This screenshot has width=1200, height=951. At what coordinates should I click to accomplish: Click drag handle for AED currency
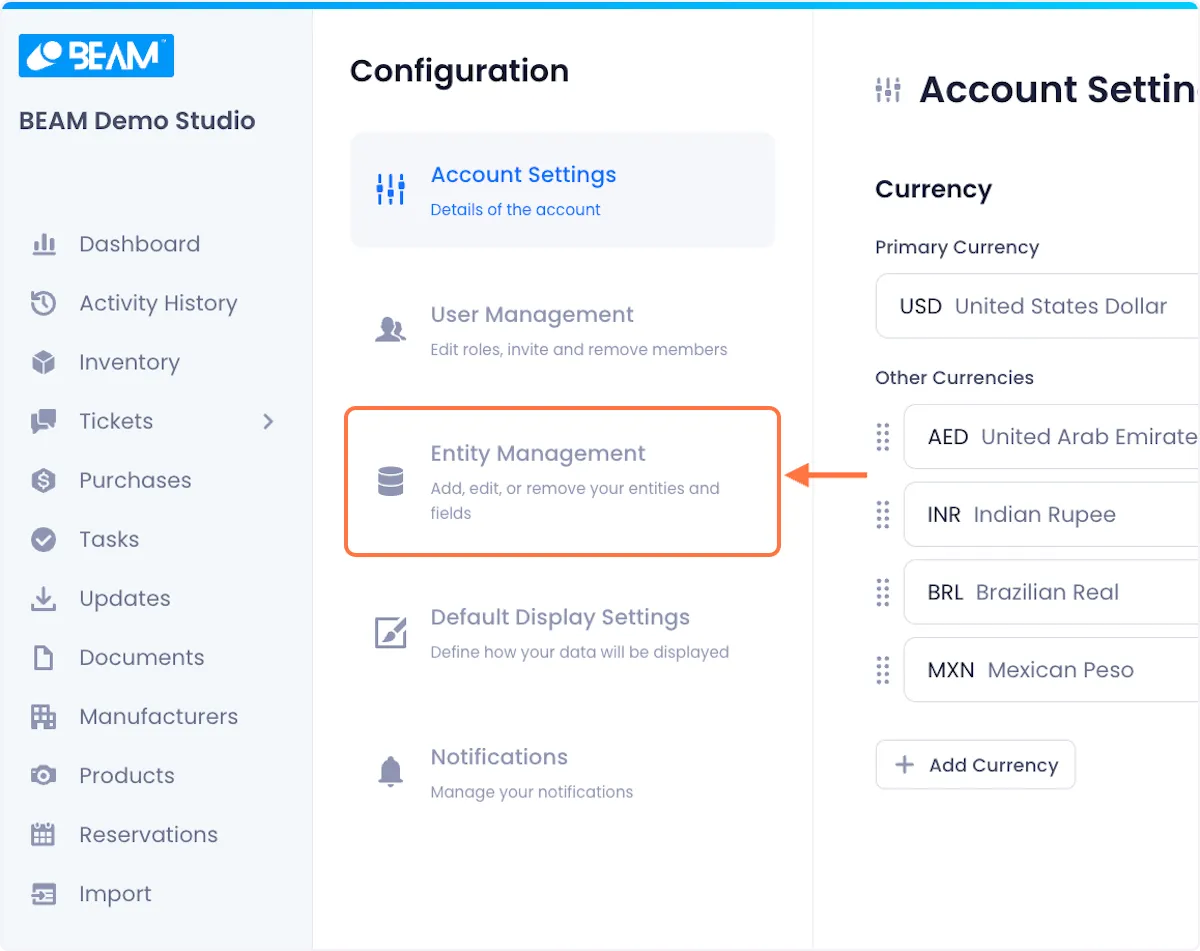(883, 437)
